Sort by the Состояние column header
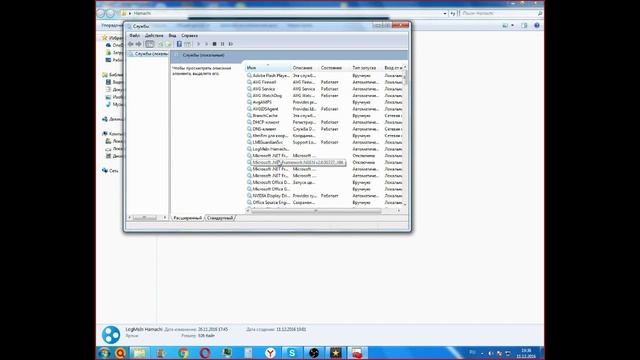 334,68
